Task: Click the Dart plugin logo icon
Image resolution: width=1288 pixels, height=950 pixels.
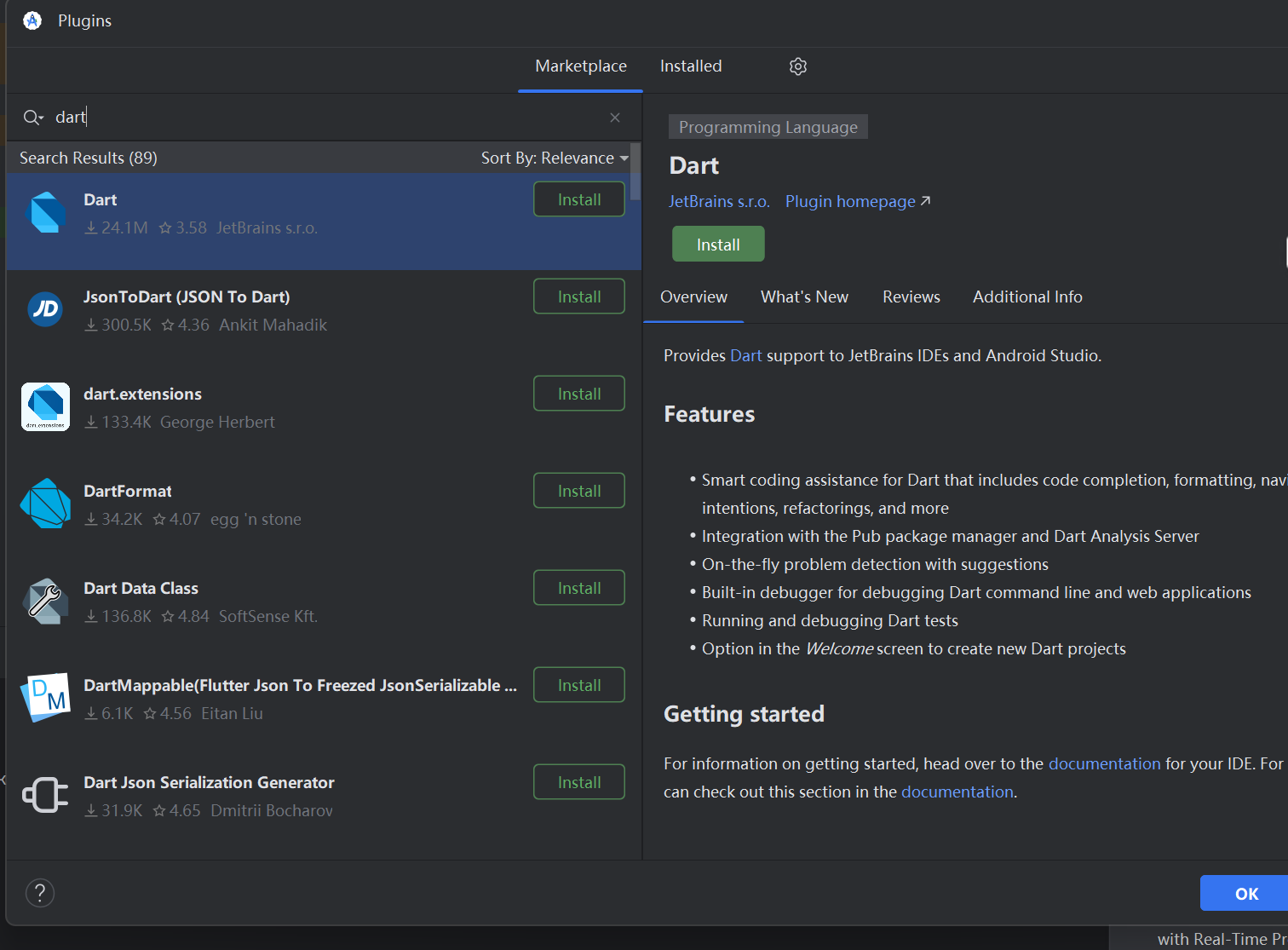Action: [x=47, y=213]
